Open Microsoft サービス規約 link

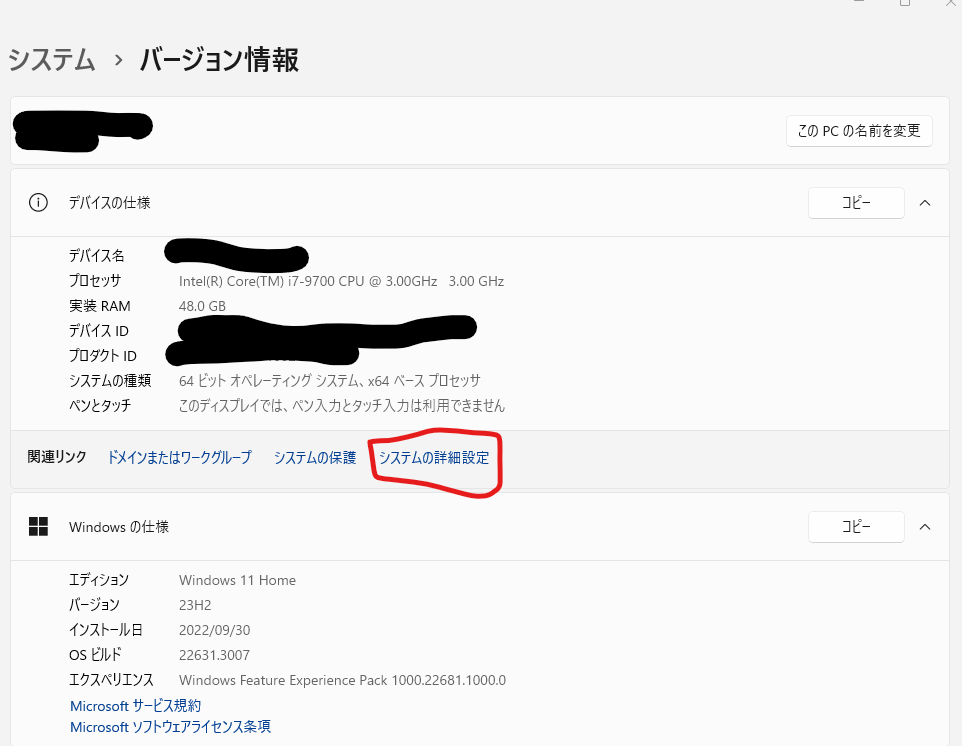[x=136, y=706]
